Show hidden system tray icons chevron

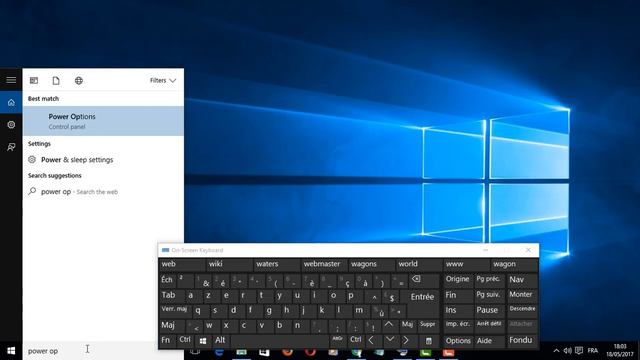556,351
